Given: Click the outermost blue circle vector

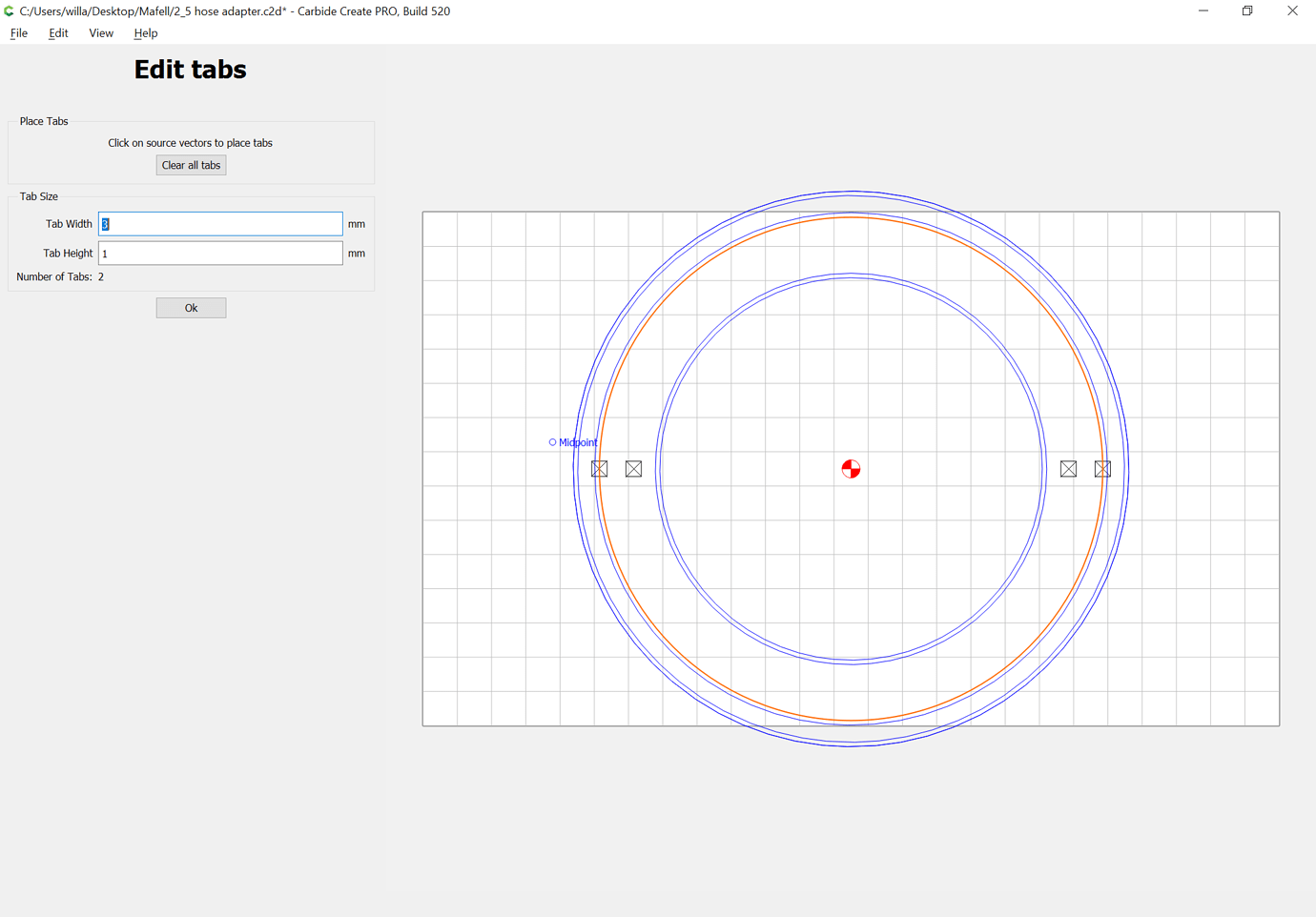Looking at the screenshot, I should 851,194.
